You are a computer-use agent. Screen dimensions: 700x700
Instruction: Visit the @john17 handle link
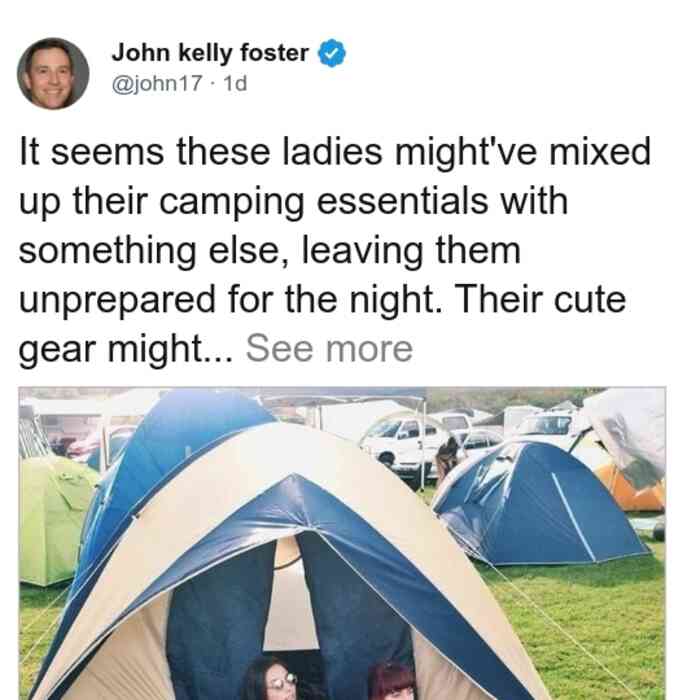pos(157,83)
